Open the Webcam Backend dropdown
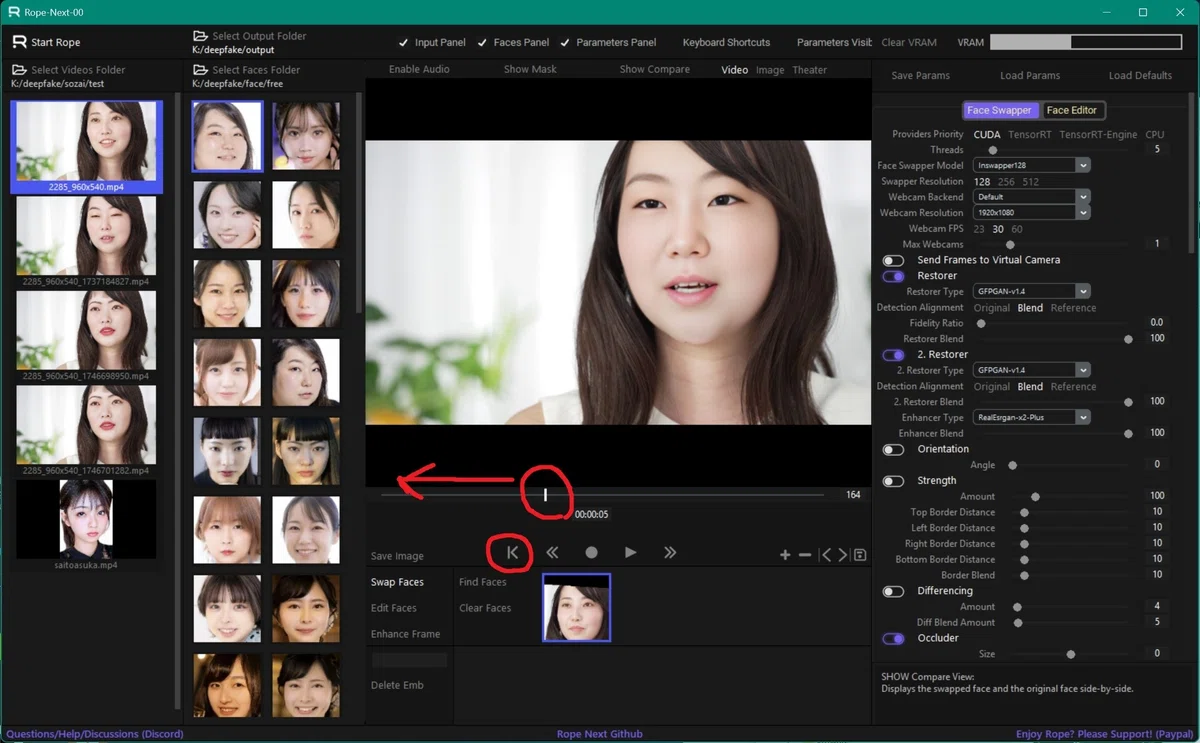Viewport: 1200px width, 743px height. point(1031,197)
